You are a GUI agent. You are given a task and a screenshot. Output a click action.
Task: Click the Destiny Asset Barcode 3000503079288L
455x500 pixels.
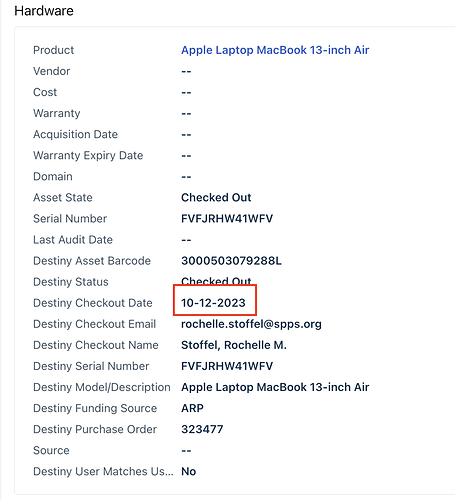pyautogui.click(x=231, y=261)
